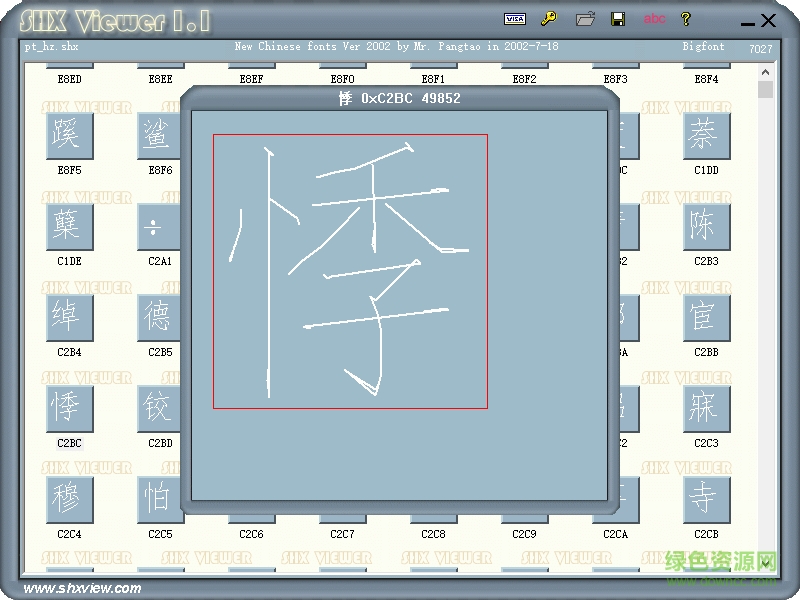Open a font file using the folder icon
The width and height of the screenshot is (800, 600).
(585, 18)
